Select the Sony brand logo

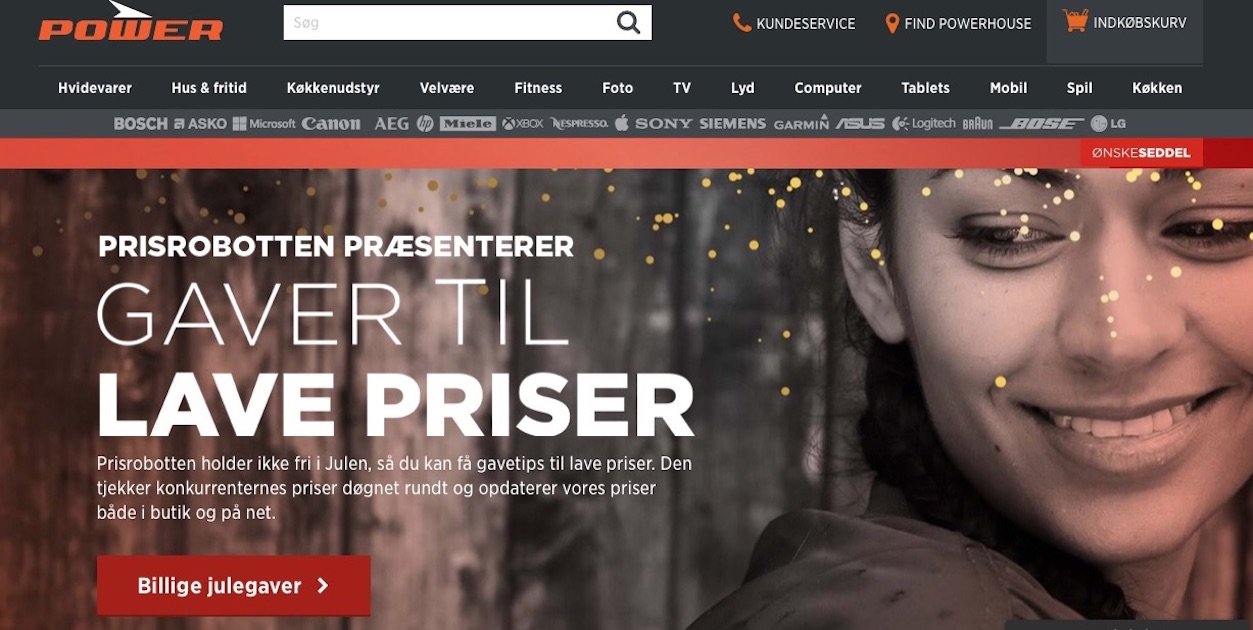pos(663,124)
